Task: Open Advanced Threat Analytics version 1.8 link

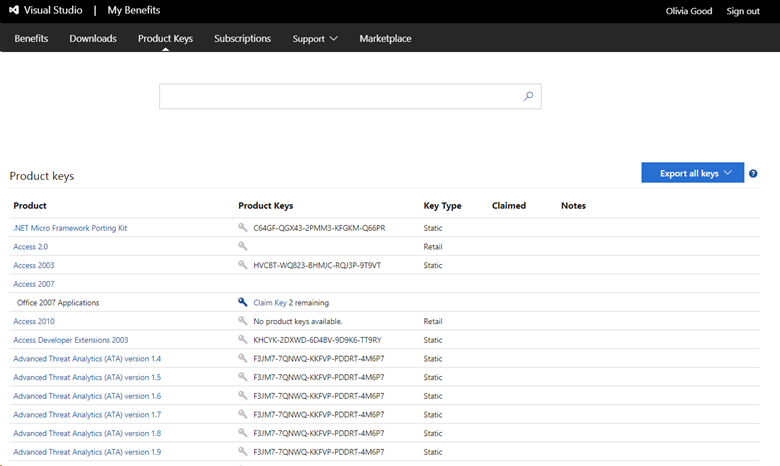Action: click(x=87, y=433)
